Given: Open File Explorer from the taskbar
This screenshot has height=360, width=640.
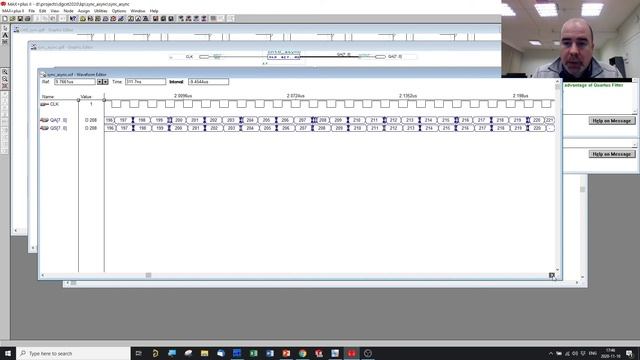Looking at the screenshot, I should 204,353.
